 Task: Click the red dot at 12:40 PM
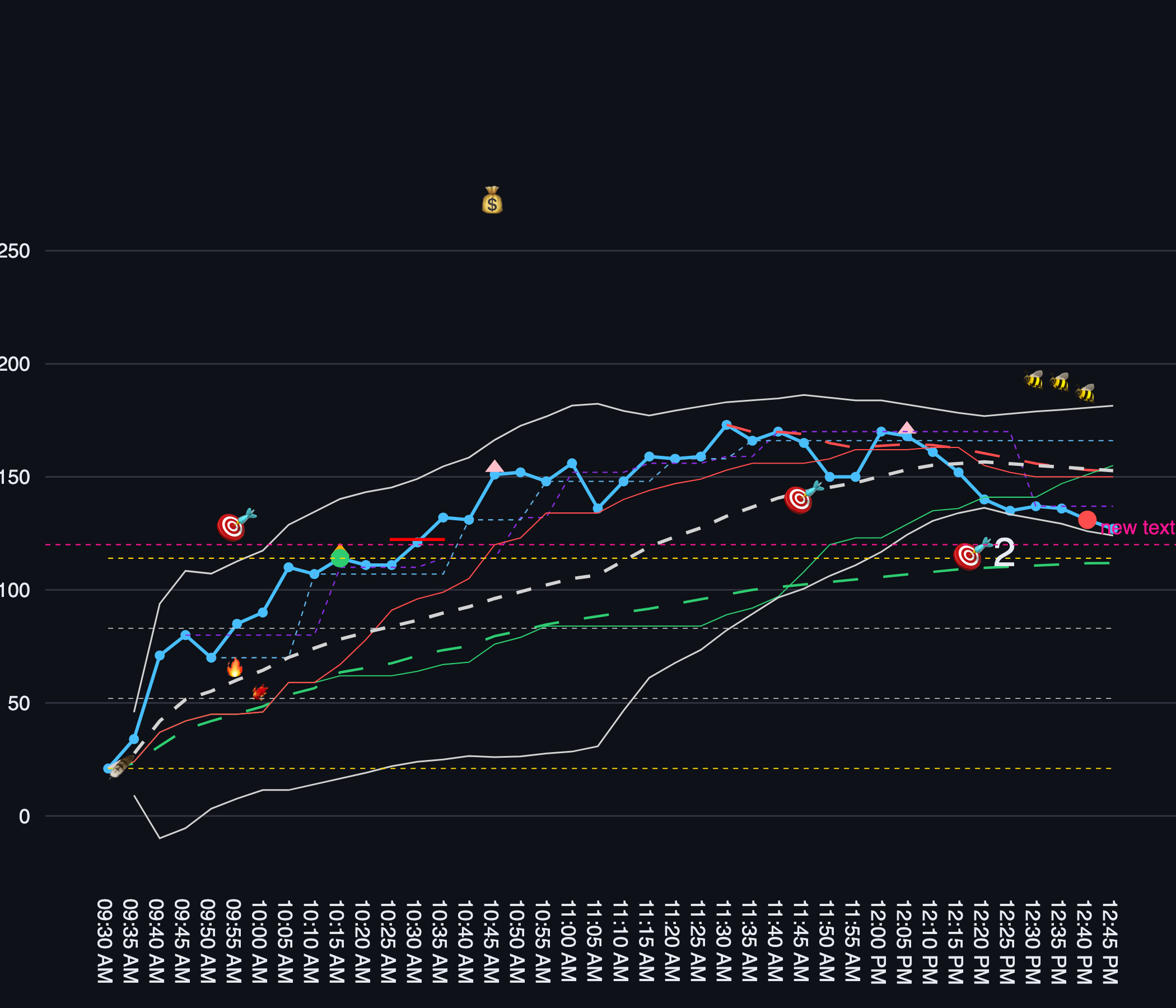(1087, 519)
